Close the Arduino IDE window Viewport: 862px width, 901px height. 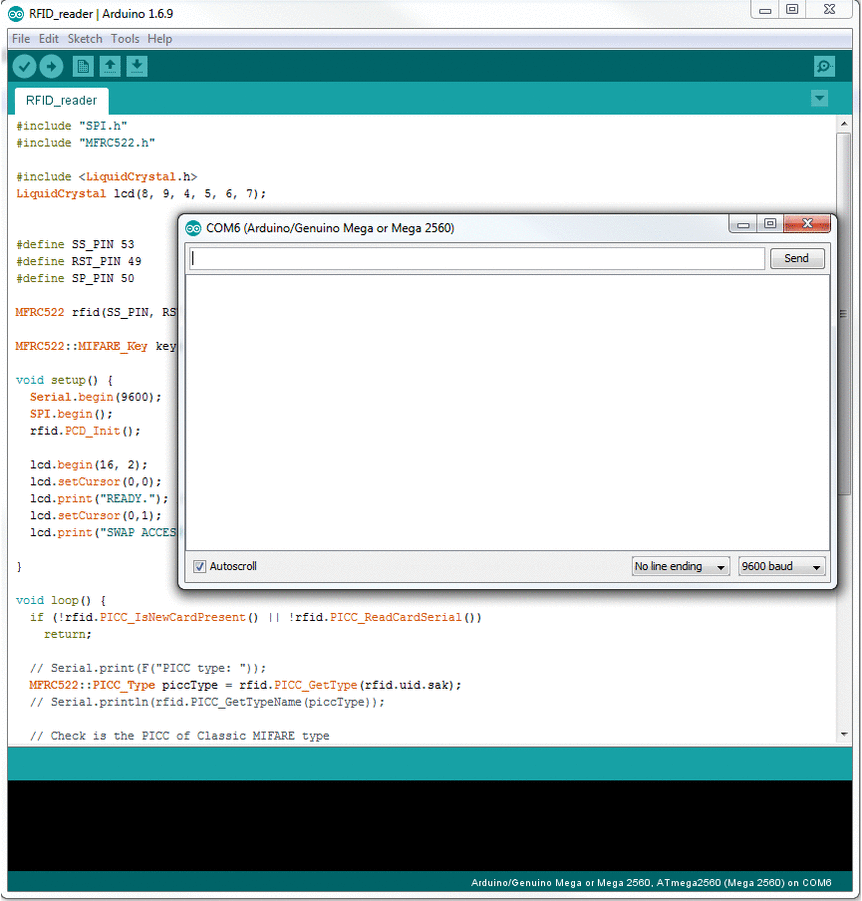point(829,9)
